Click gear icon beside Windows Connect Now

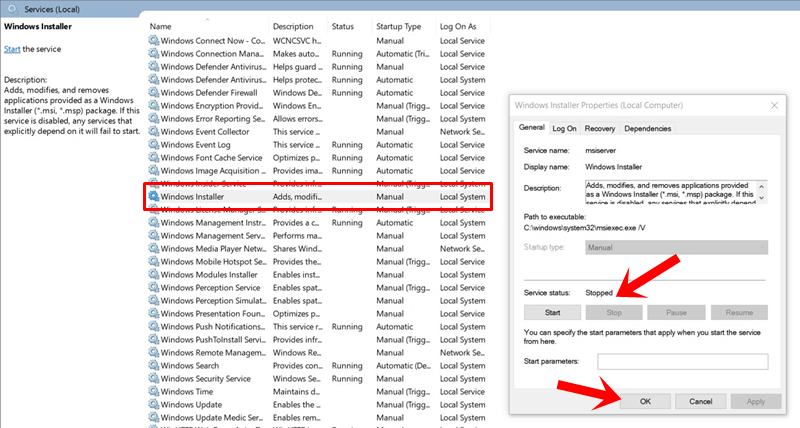[154, 40]
